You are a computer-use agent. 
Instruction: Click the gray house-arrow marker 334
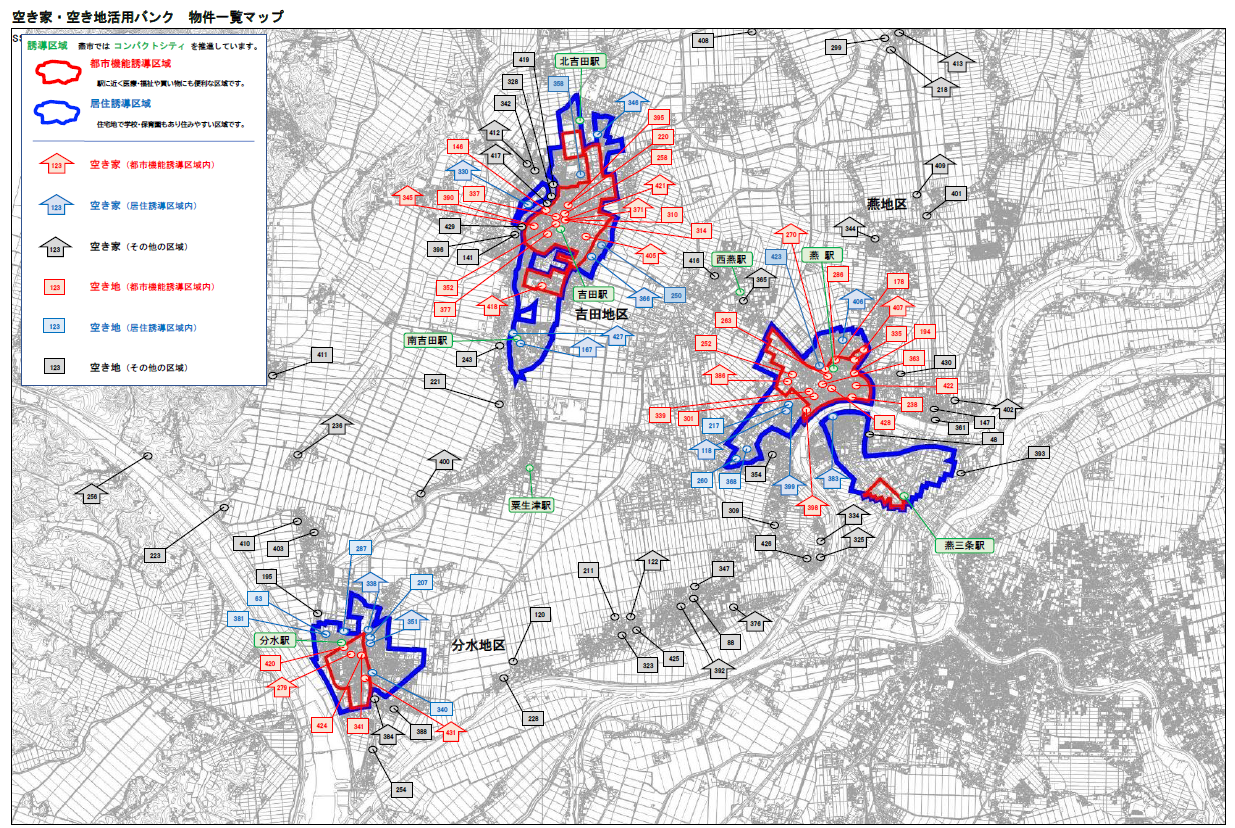(x=853, y=514)
